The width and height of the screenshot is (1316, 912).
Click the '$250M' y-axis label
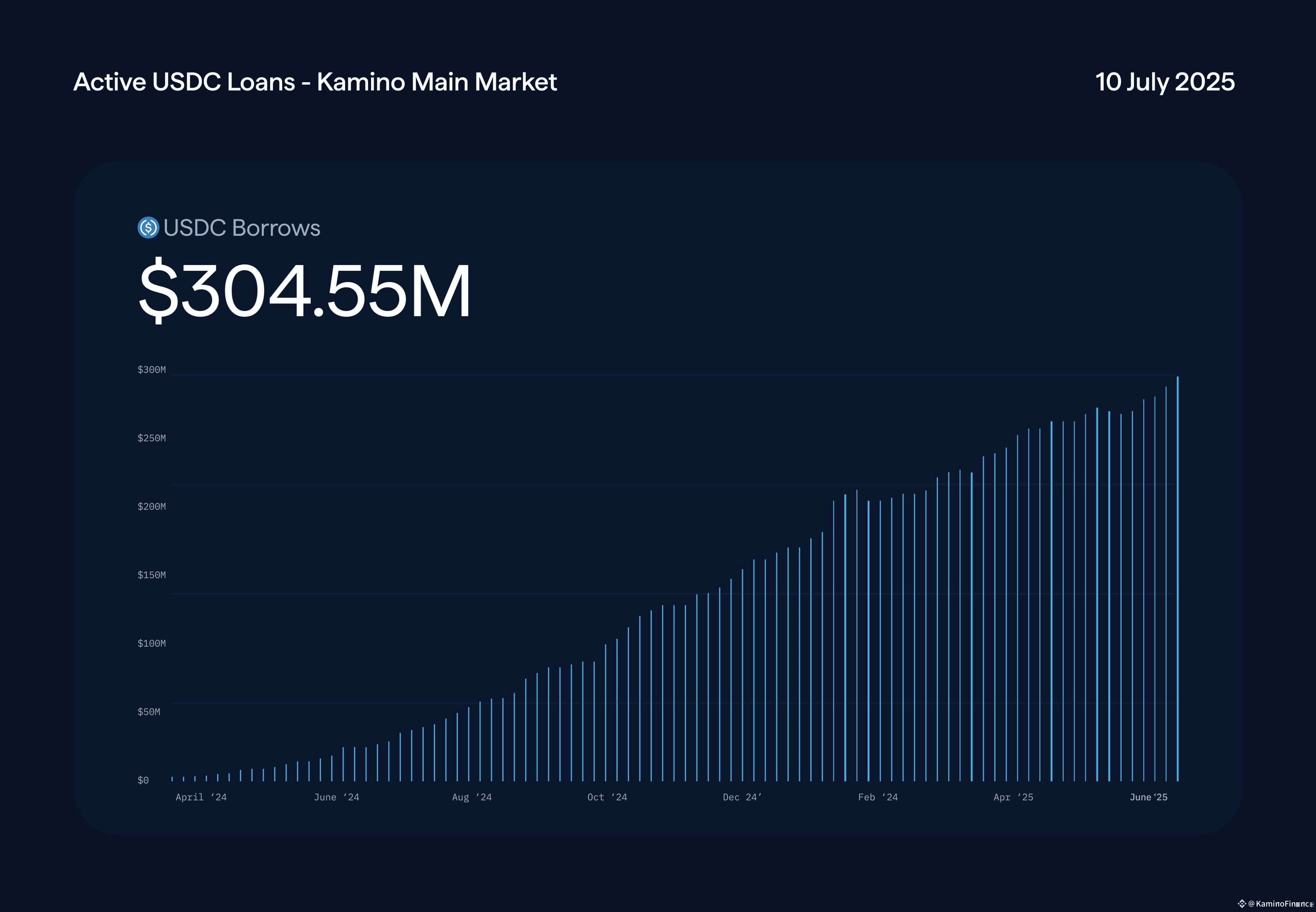[x=151, y=438]
